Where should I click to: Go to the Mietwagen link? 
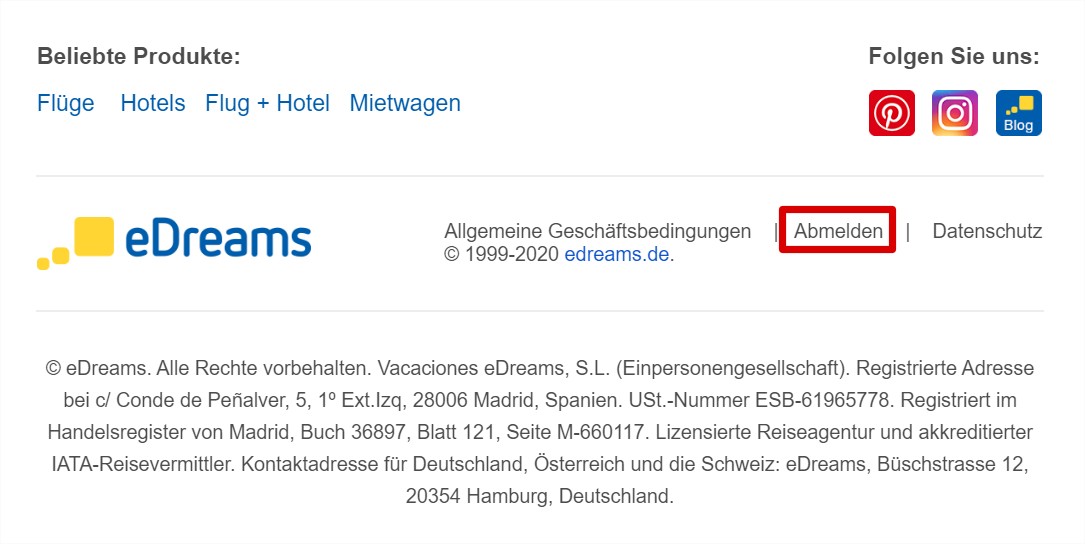tap(405, 103)
